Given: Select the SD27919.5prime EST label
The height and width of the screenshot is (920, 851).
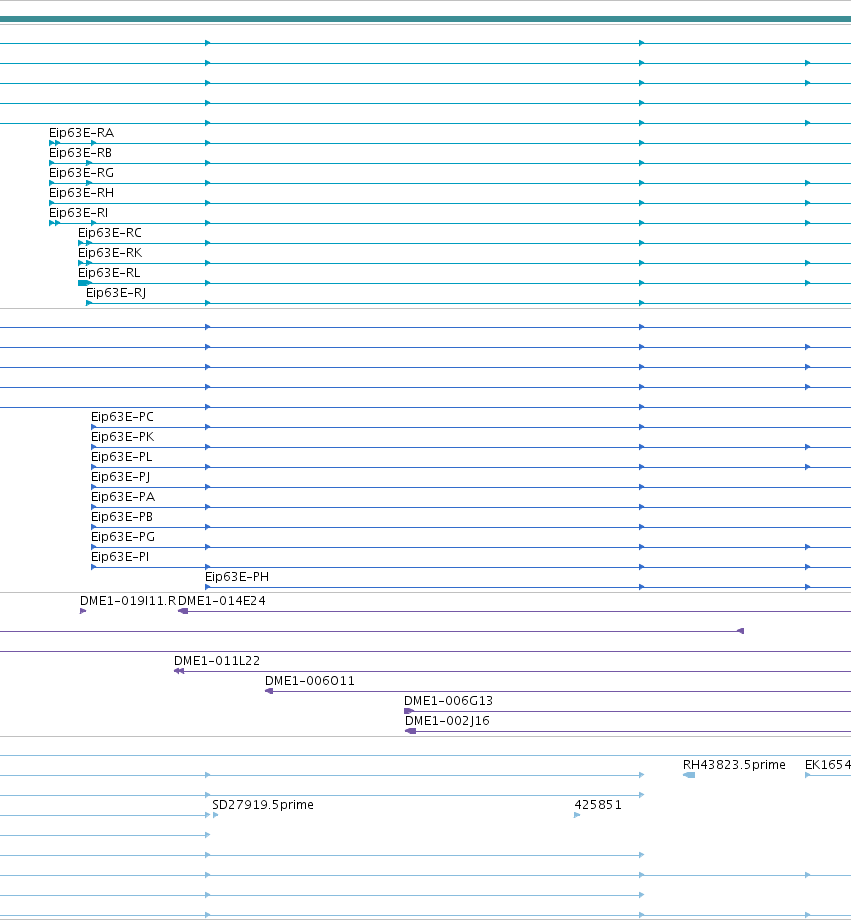Looking at the screenshot, I should click(x=263, y=804).
